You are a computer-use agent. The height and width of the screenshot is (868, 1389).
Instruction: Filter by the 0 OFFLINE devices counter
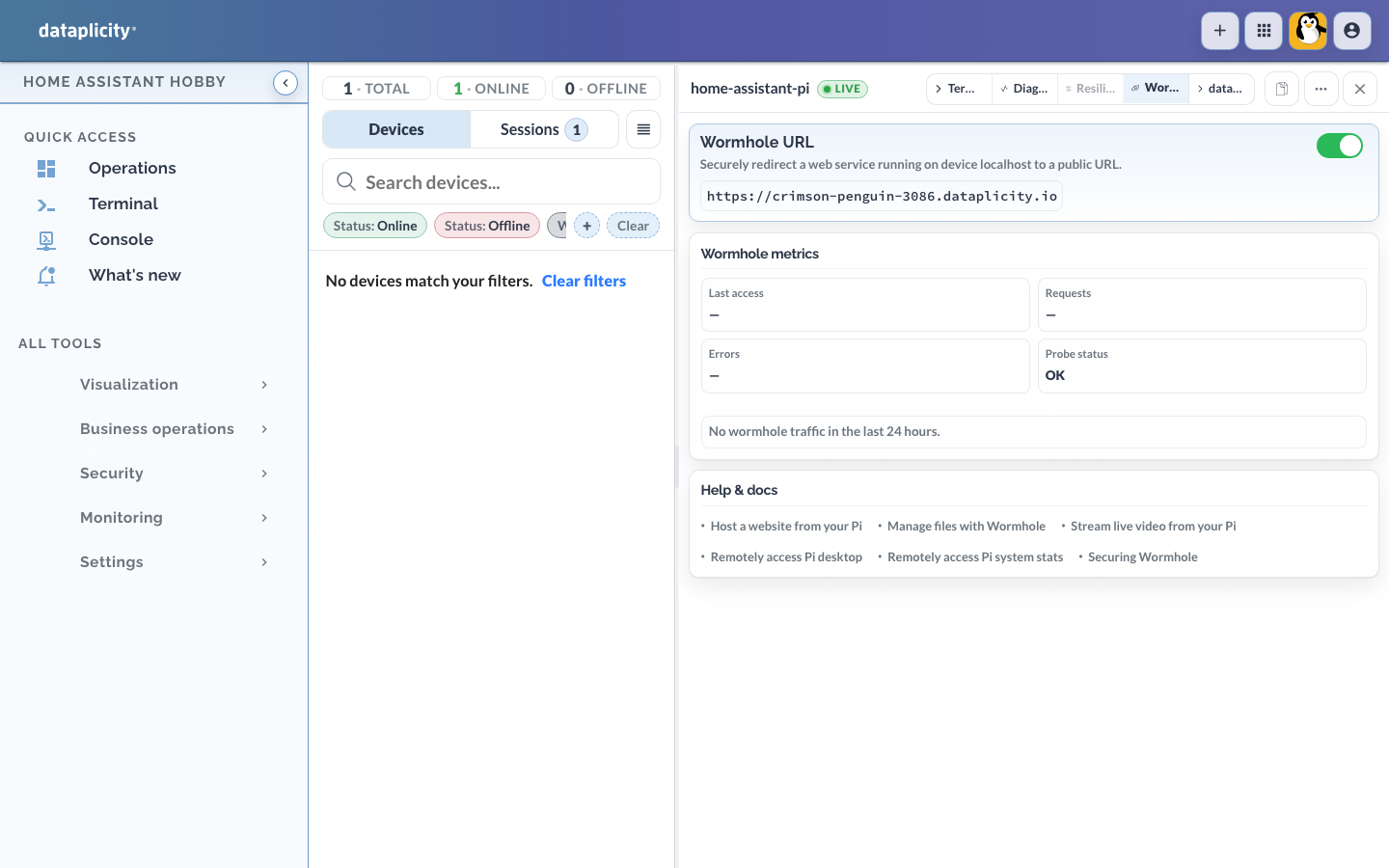(x=606, y=89)
